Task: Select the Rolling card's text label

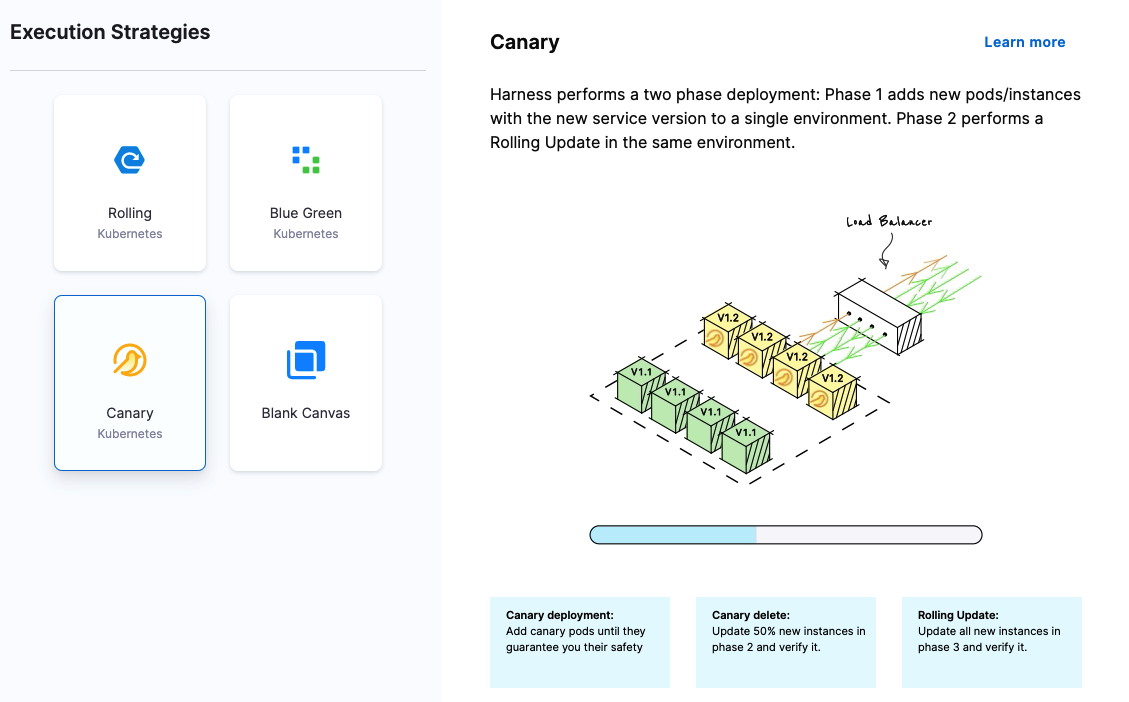Action: [130, 213]
